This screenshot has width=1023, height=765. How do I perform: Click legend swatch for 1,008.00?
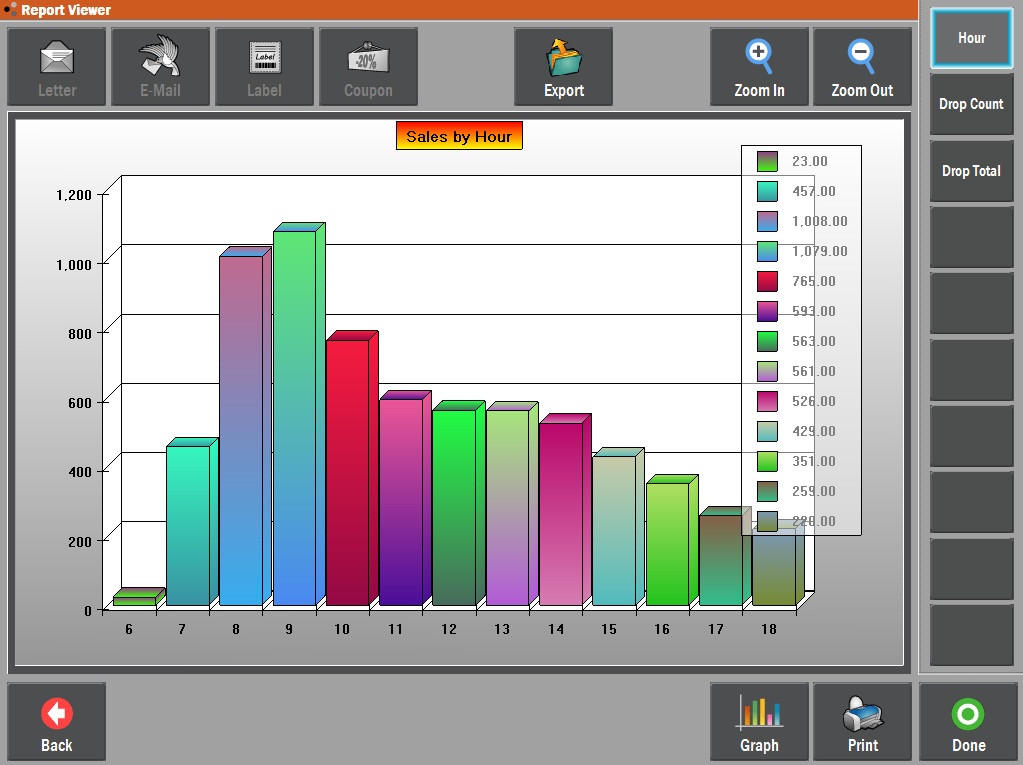click(767, 221)
